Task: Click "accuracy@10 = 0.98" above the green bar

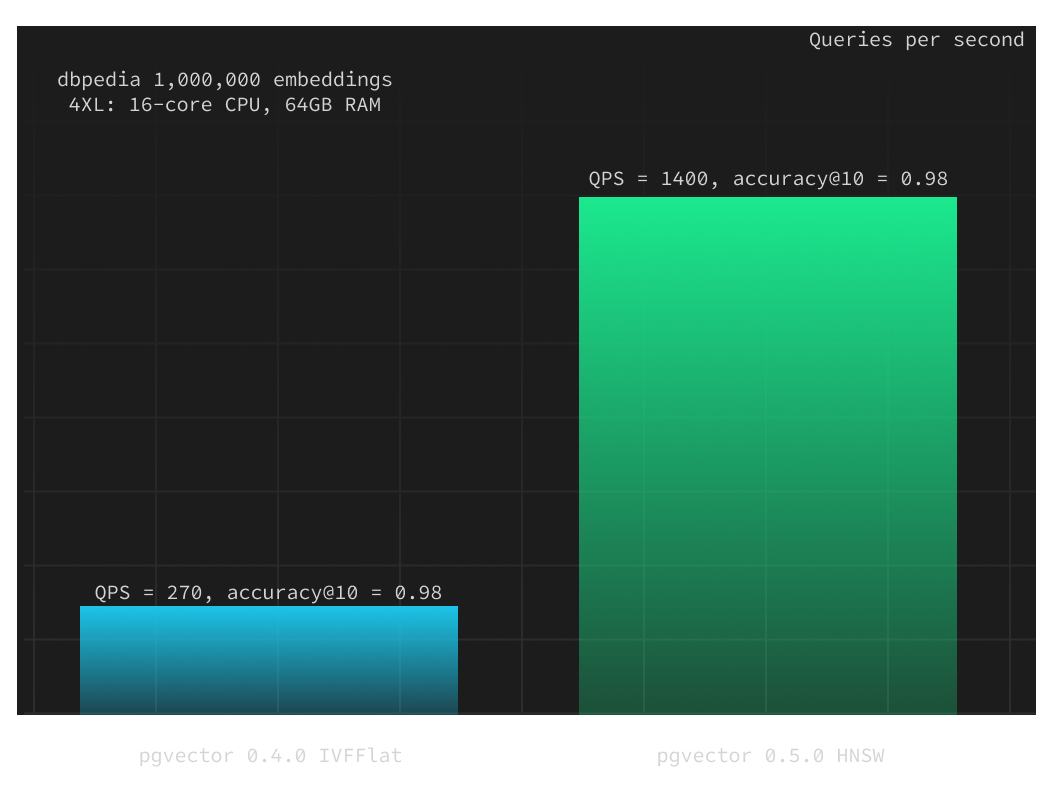Action: [840, 179]
